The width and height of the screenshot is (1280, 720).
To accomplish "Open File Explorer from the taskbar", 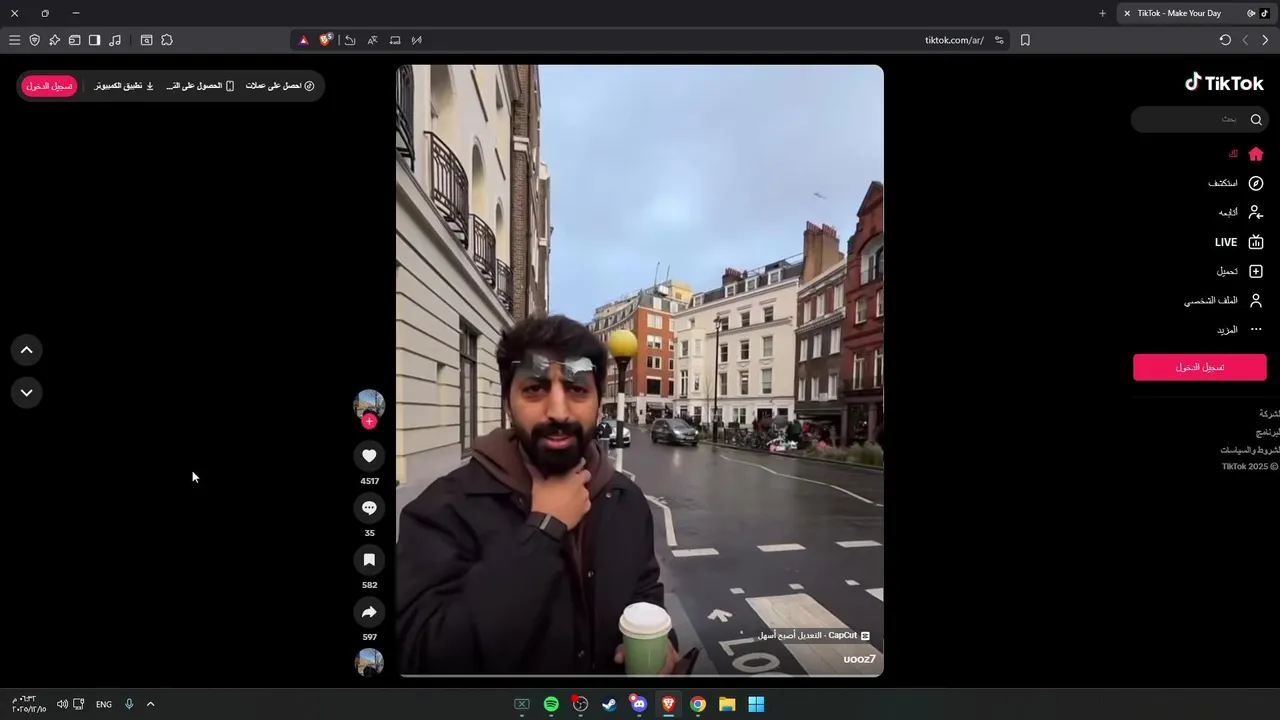I will click(727, 704).
